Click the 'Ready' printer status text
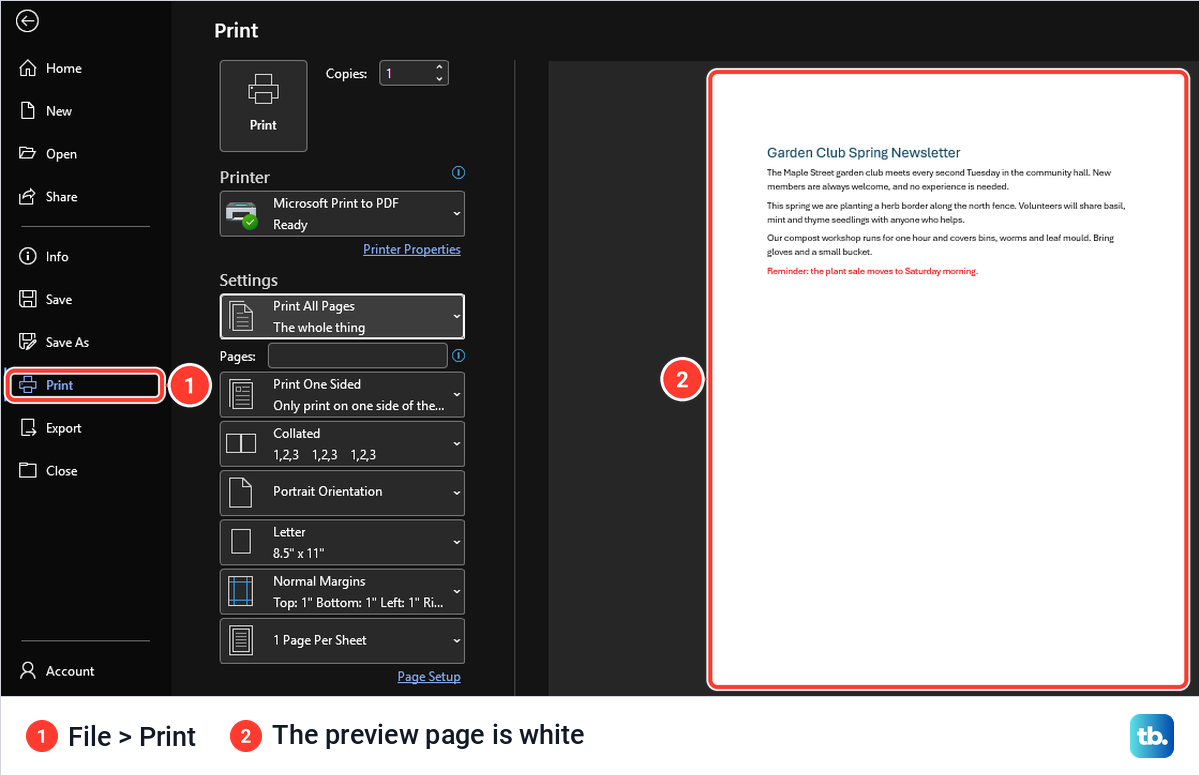1200x776 pixels. pos(290,225)
